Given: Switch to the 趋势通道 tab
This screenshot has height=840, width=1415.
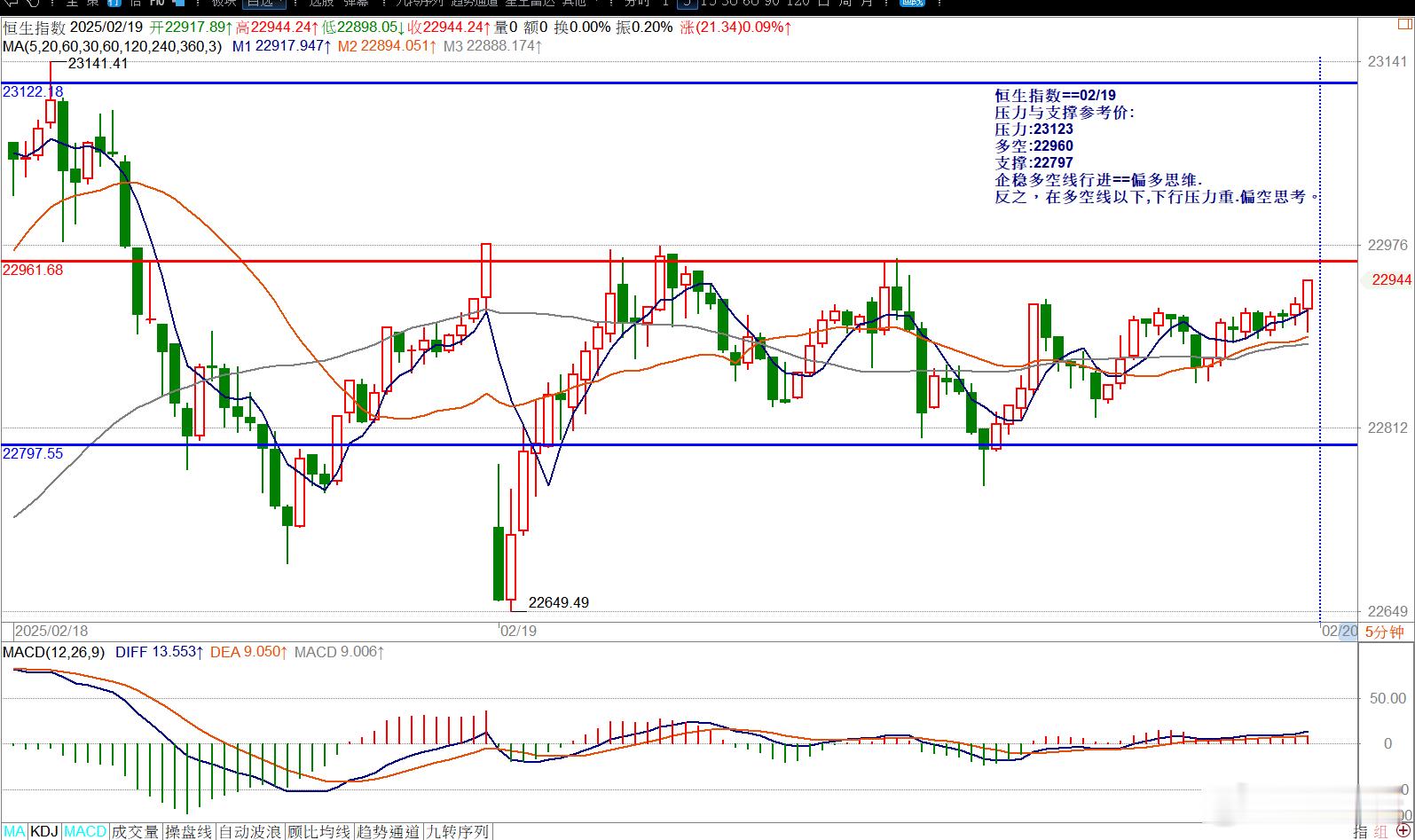Looking at the screenshot, I should pos(388,831).
